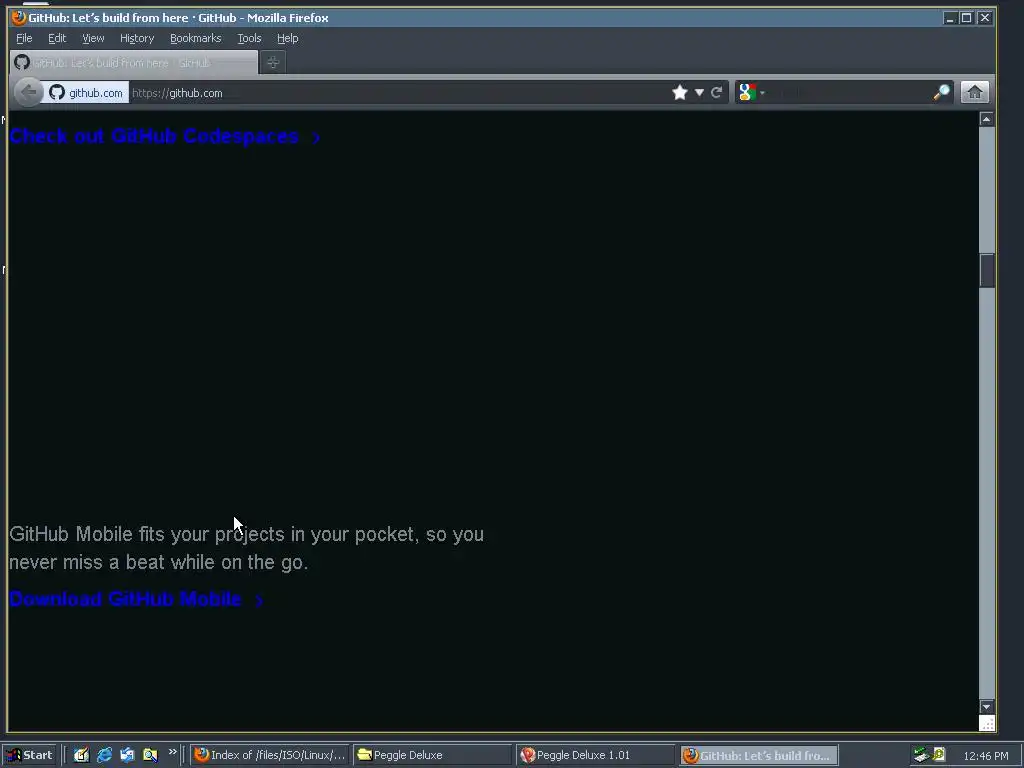The width and height of the screenshot is (1024, 768).
Task: Open a new tab with the plus button
Action: point(273,63)
